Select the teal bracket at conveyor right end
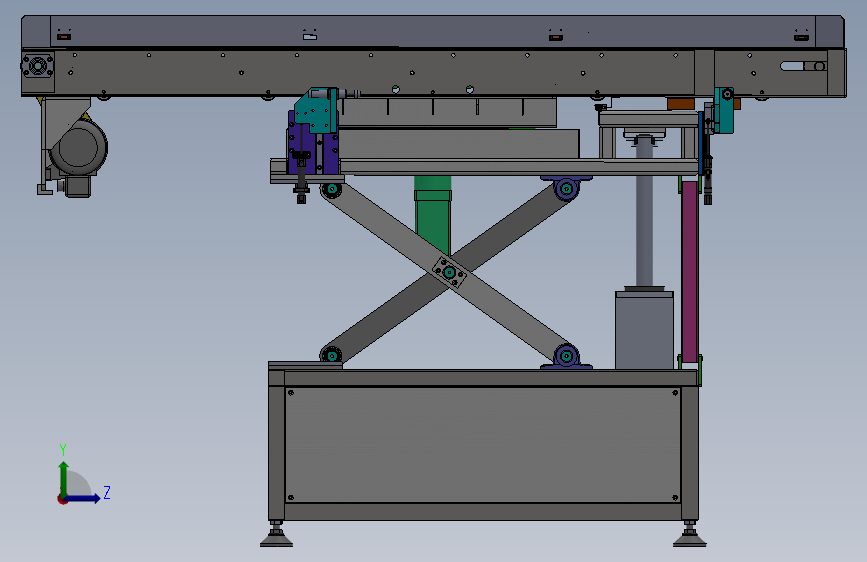The image size is (867, 562). tap(724, 111)
